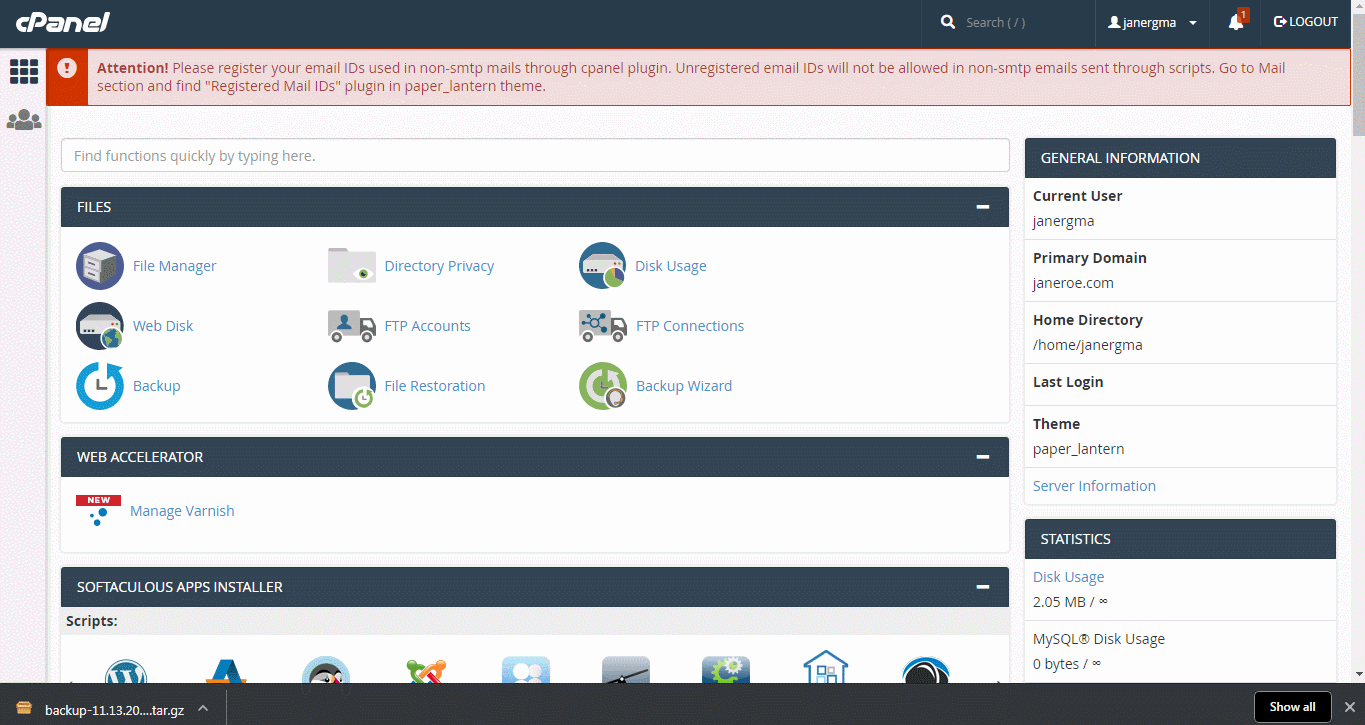Start the Backup Wizard icon

[x=603, y=386]
